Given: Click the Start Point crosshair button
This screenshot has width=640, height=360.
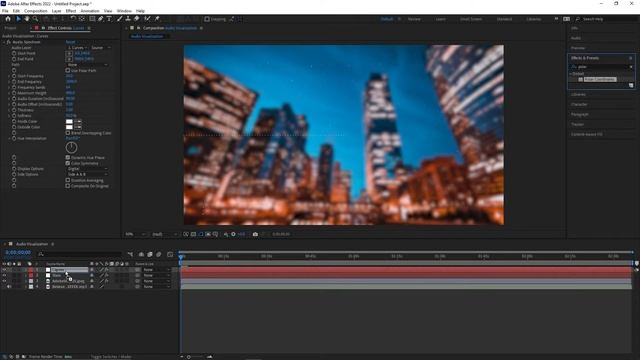Looking at the screenshot, I should 69,53.
